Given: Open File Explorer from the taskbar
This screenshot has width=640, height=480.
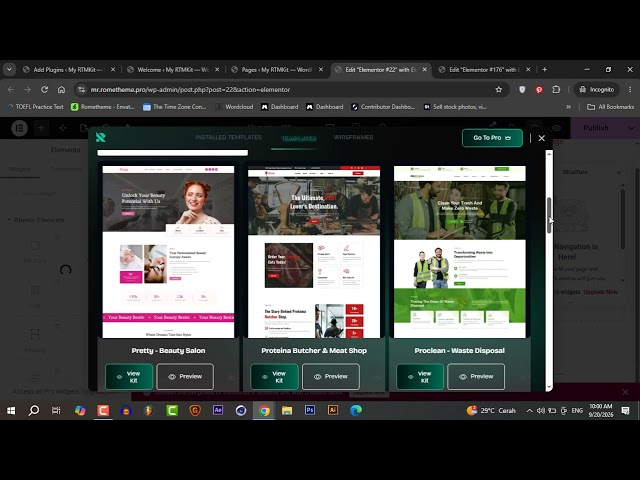Looking at the screenshot, I should [287, 411].
